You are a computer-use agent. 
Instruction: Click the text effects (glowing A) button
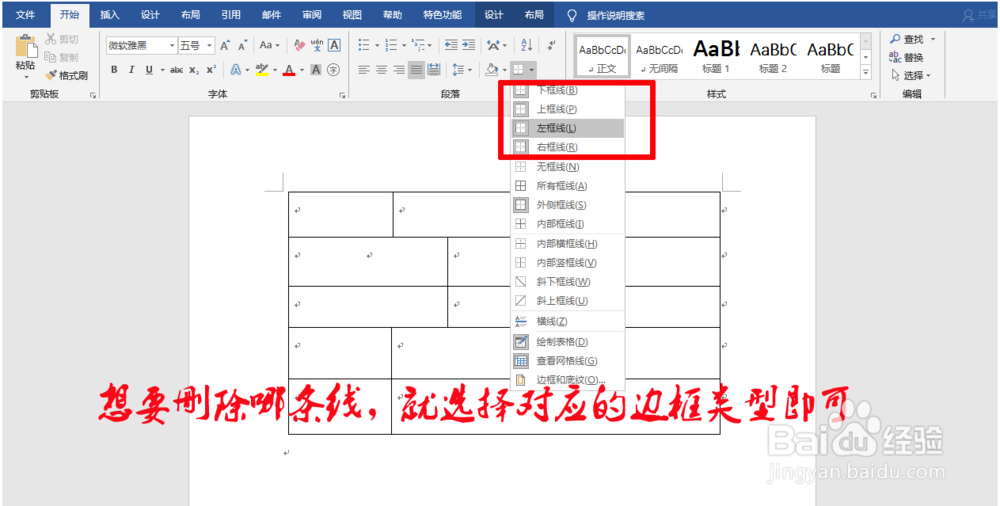click(235, 70)
